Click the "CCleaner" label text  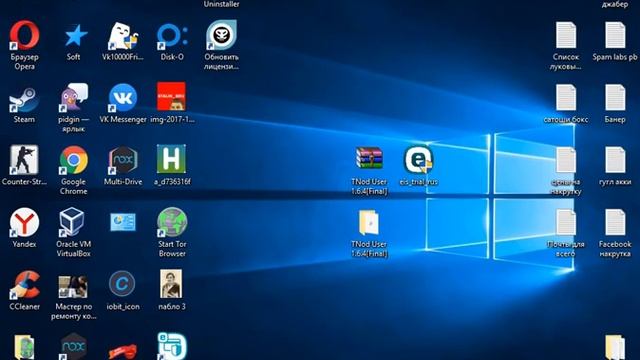click(24, 306)
